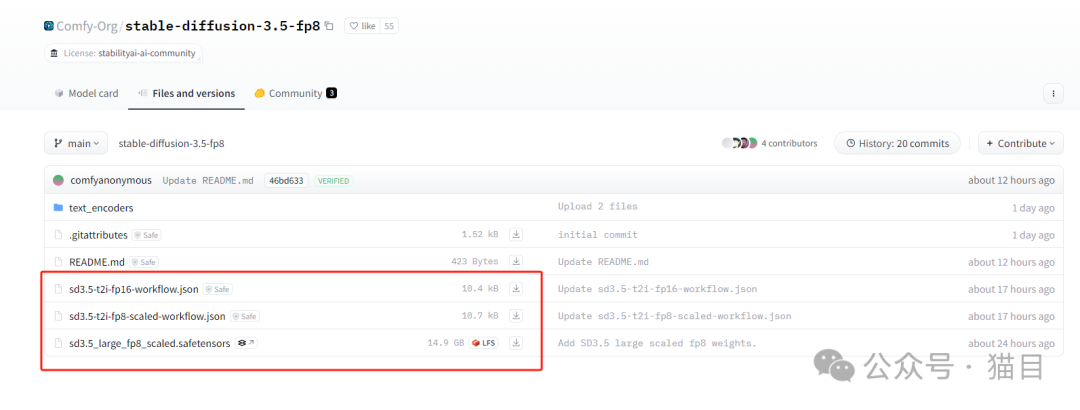Open the README.md file
Image resolution: width=1080 pixels, height=410 pixels.
96,262
